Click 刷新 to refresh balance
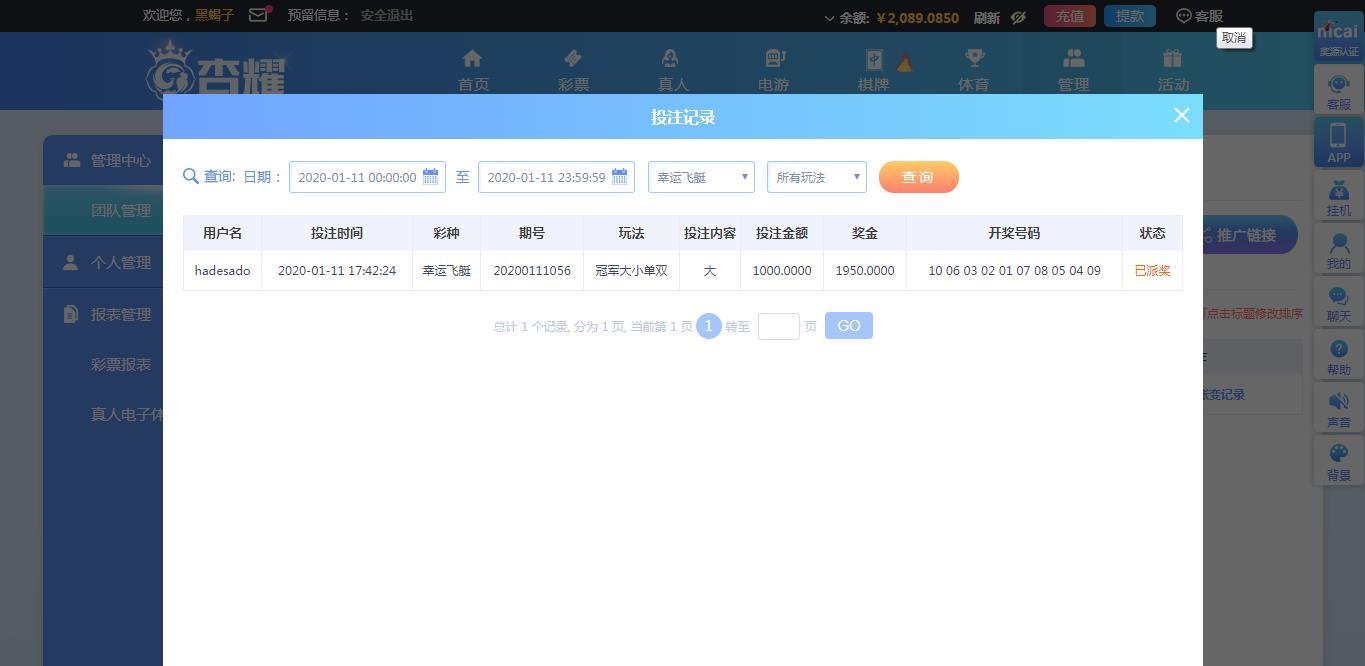The height and width of the screenshot is (666, 1365). coord(986,17)
